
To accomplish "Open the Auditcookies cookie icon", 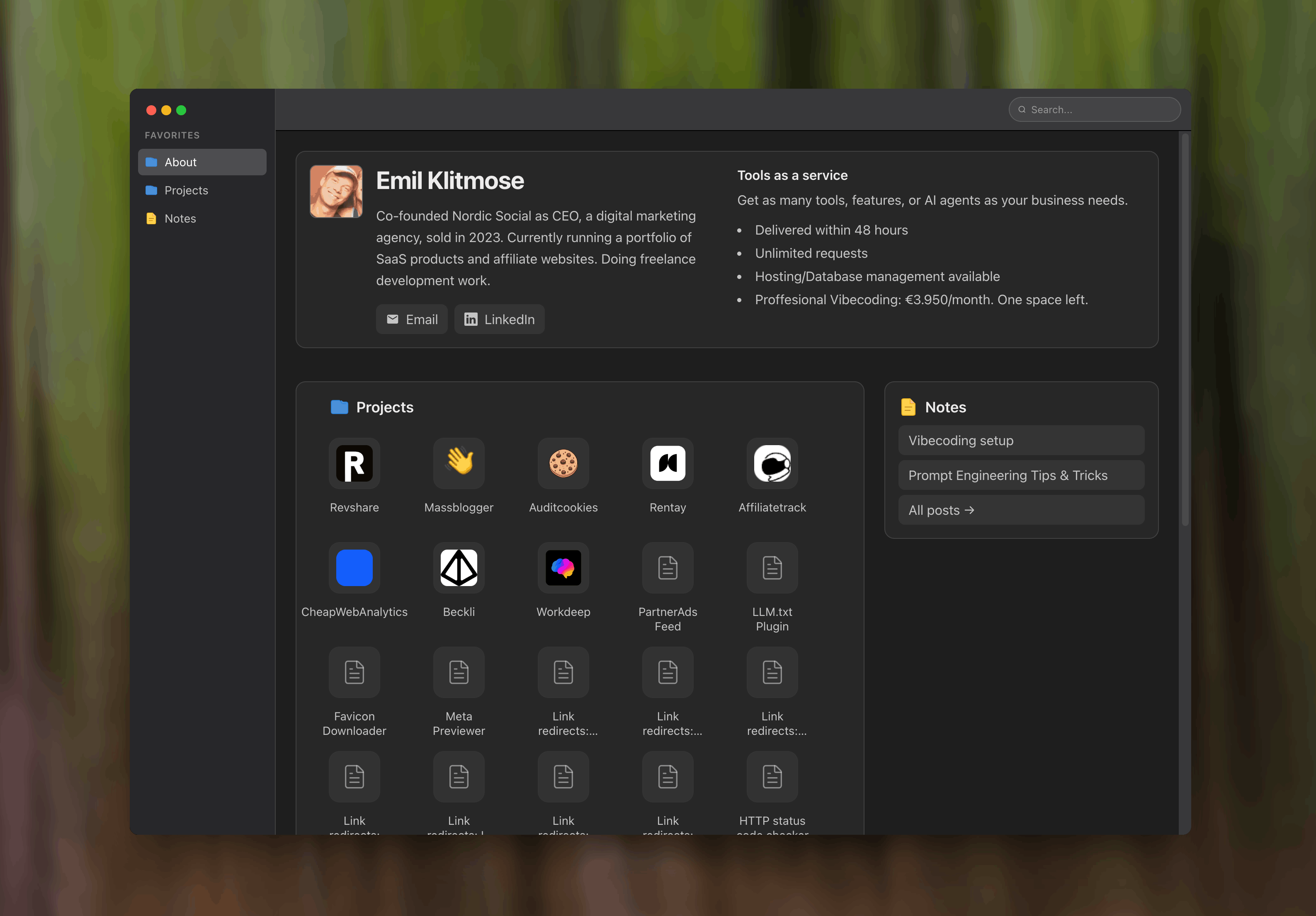I will click(563, 463).
